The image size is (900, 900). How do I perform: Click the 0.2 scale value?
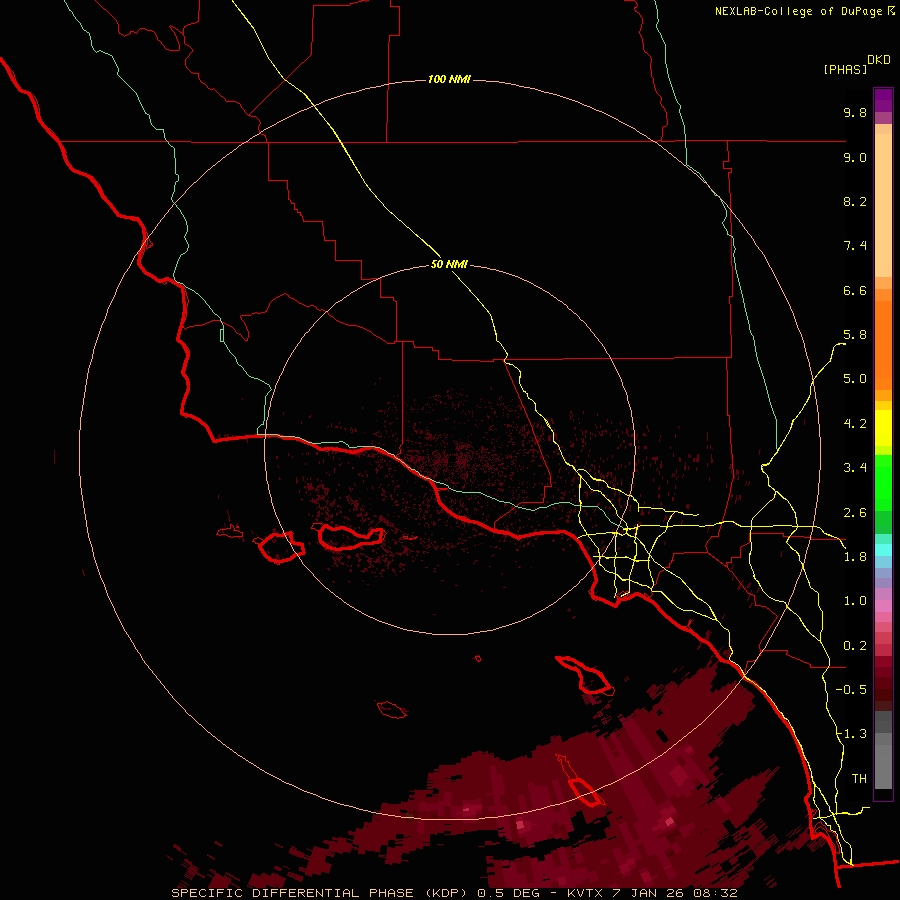(855, 646)
